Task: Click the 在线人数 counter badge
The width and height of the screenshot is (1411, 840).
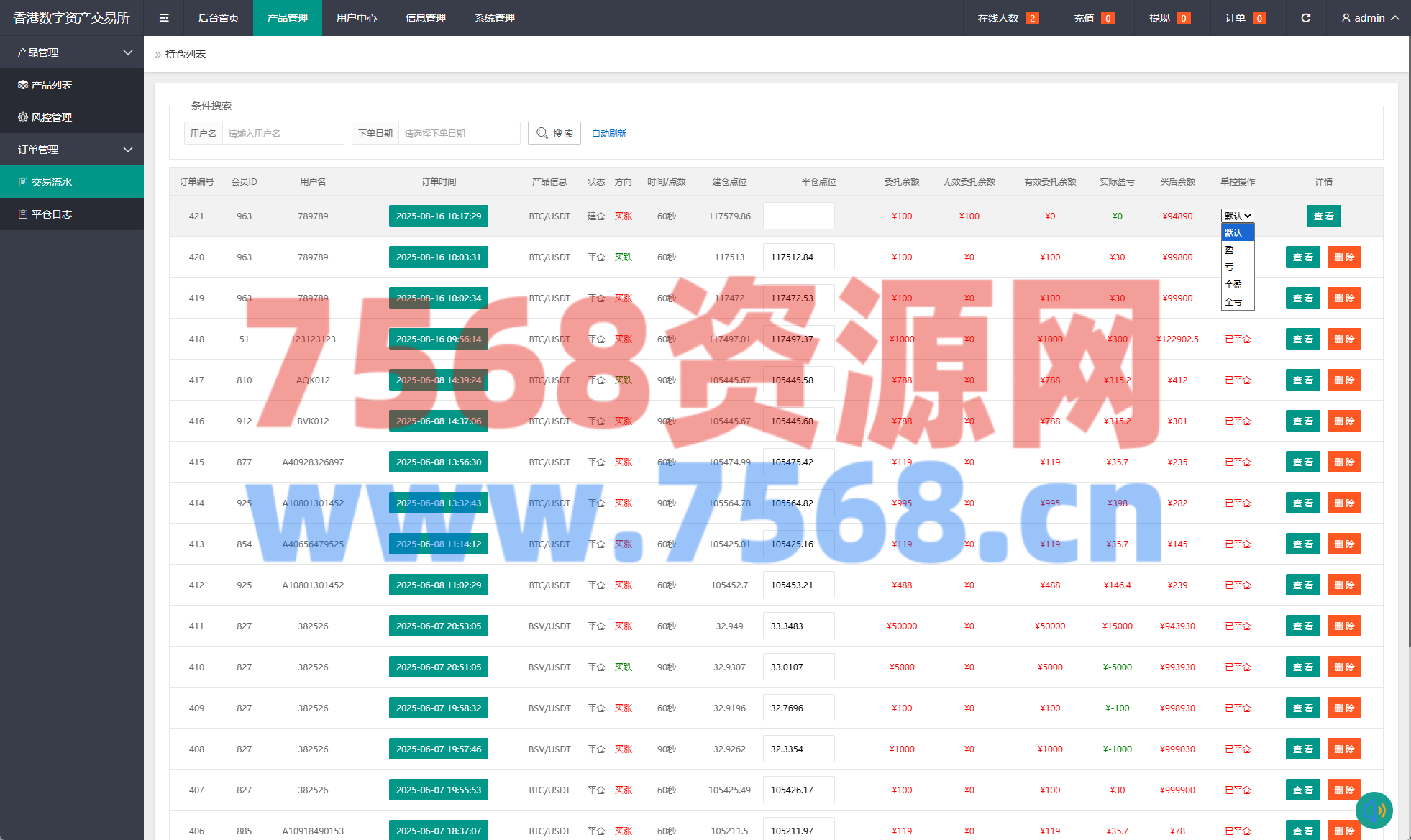Action: tap(1032, 18)
